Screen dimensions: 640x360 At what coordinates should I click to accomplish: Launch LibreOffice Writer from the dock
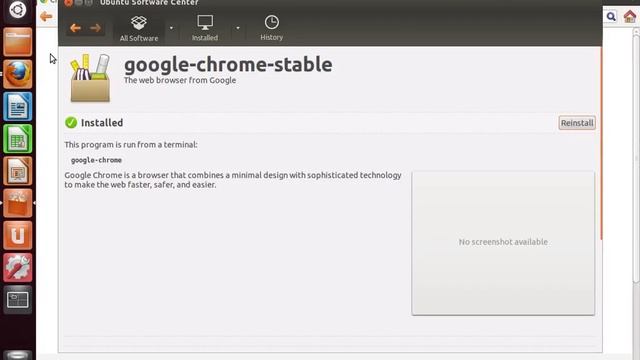[x=18, y=107]
